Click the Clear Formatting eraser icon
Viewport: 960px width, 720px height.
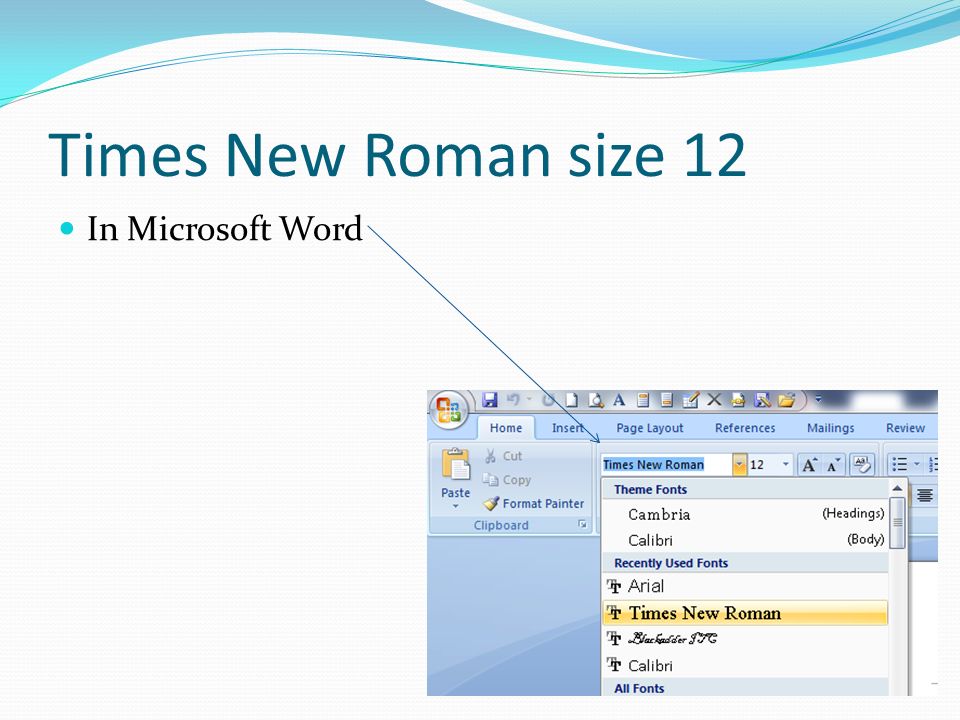[x=862, y=465]
